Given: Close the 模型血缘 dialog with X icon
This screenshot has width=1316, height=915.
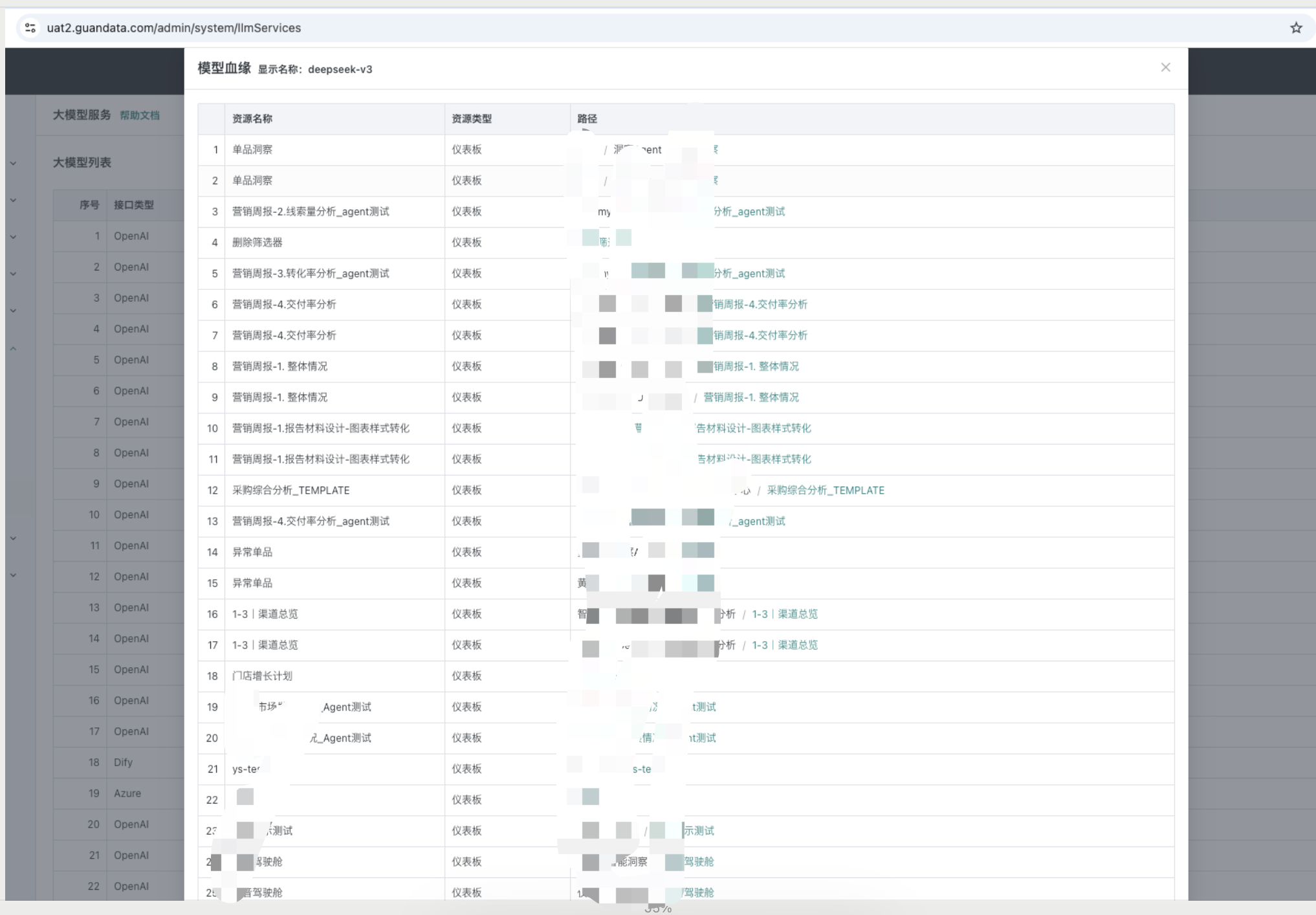Looking at the screenshot, I should click(x=1165, y=67).
